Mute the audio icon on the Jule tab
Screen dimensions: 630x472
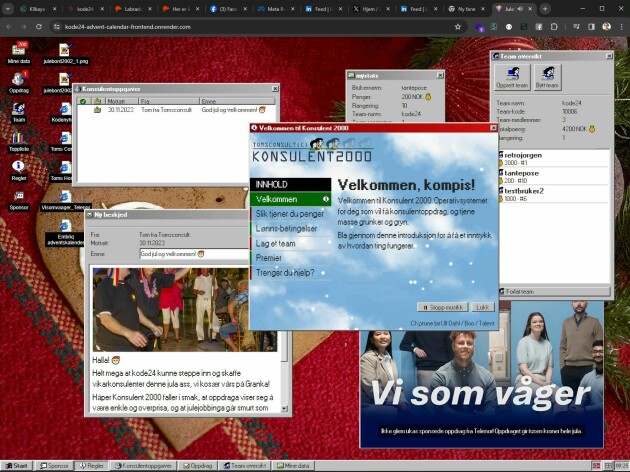tap(520, 8)
